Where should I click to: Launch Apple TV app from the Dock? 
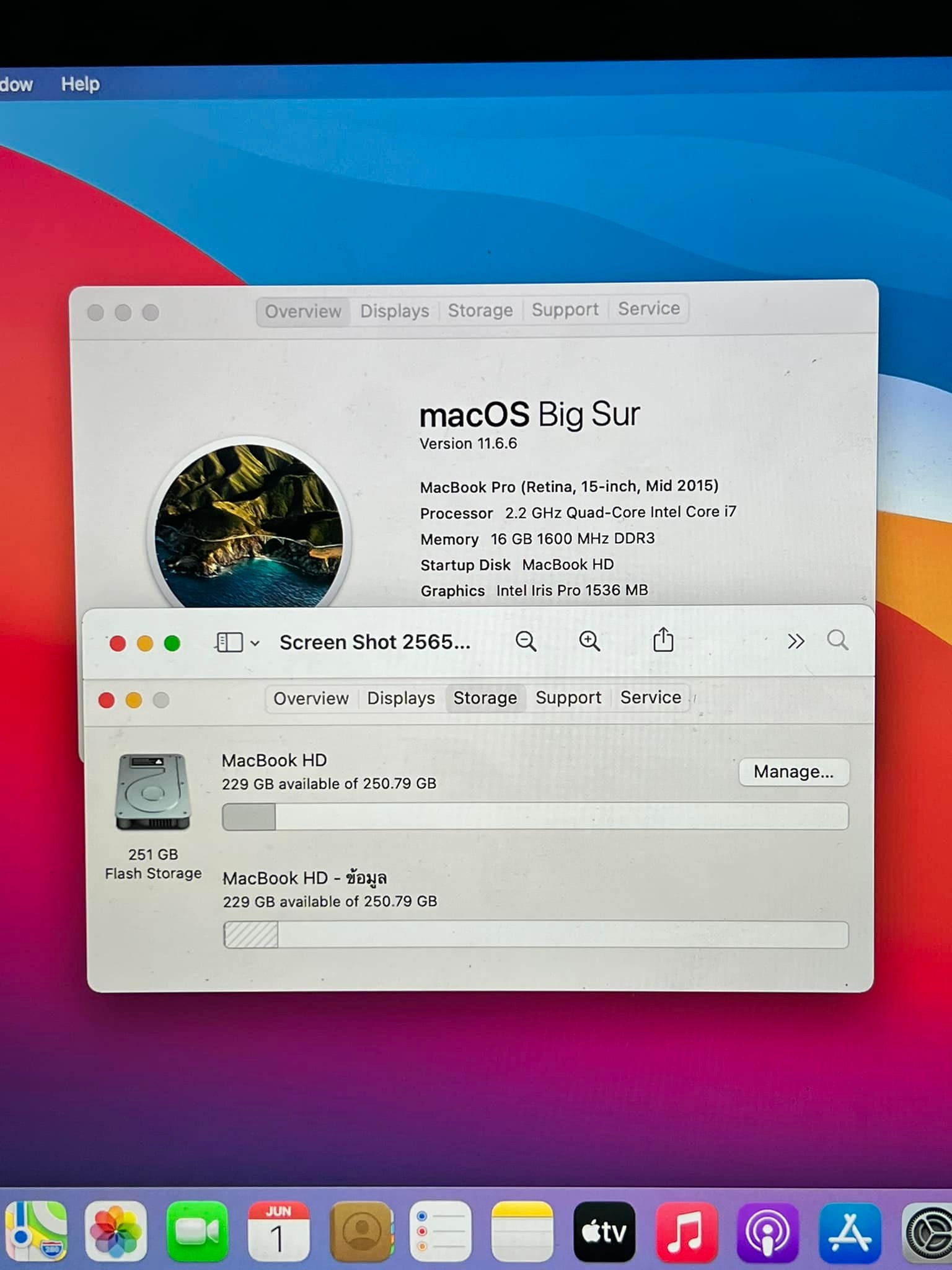[604, 1232]
